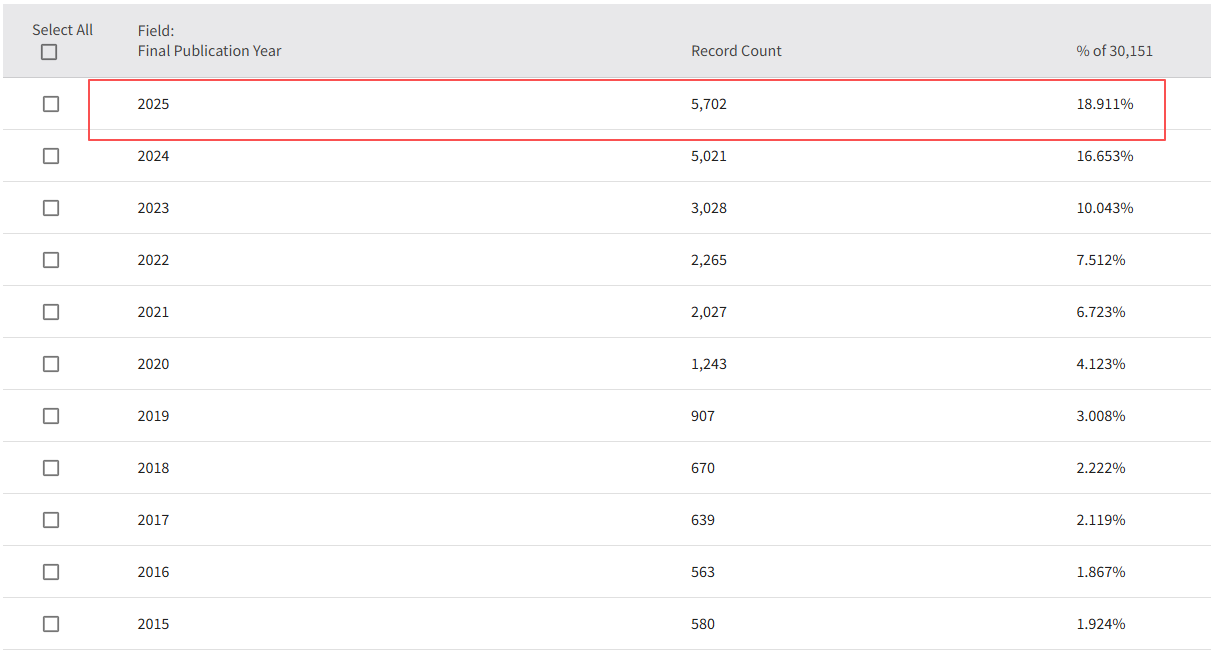Click the 5,702 record count value
The width and height of the screenshot is (1211, 654).
coord(708,104)
